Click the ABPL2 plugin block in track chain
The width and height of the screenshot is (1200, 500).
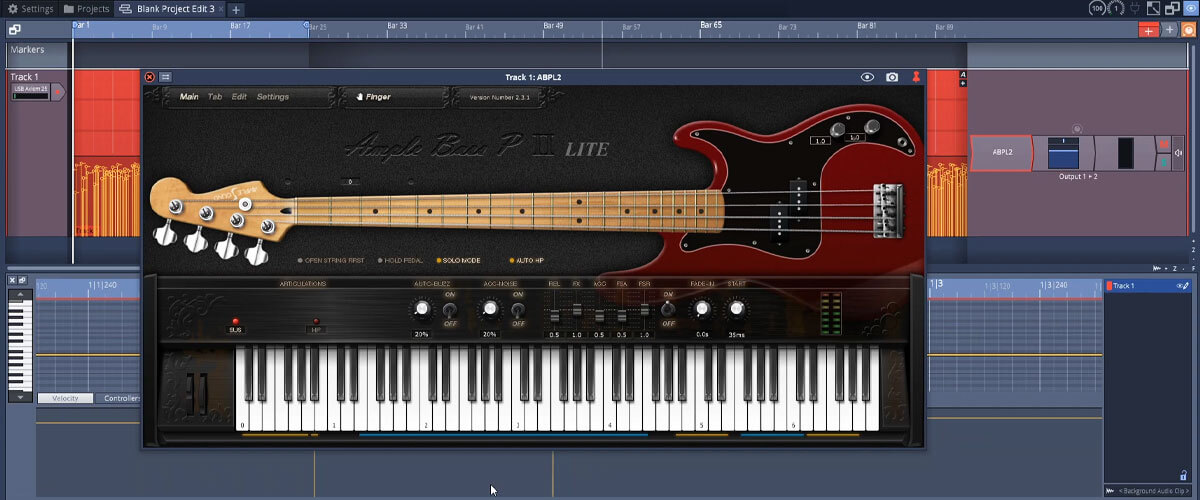tap(1001, 153)
